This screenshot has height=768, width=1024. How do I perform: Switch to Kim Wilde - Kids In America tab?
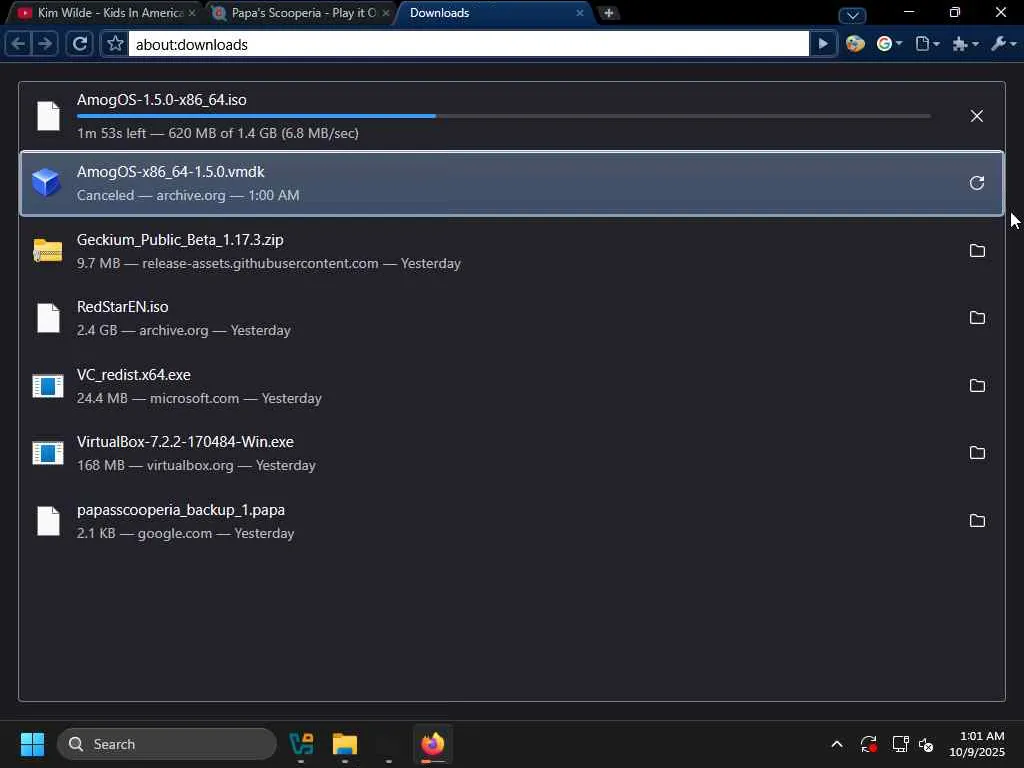103,13
